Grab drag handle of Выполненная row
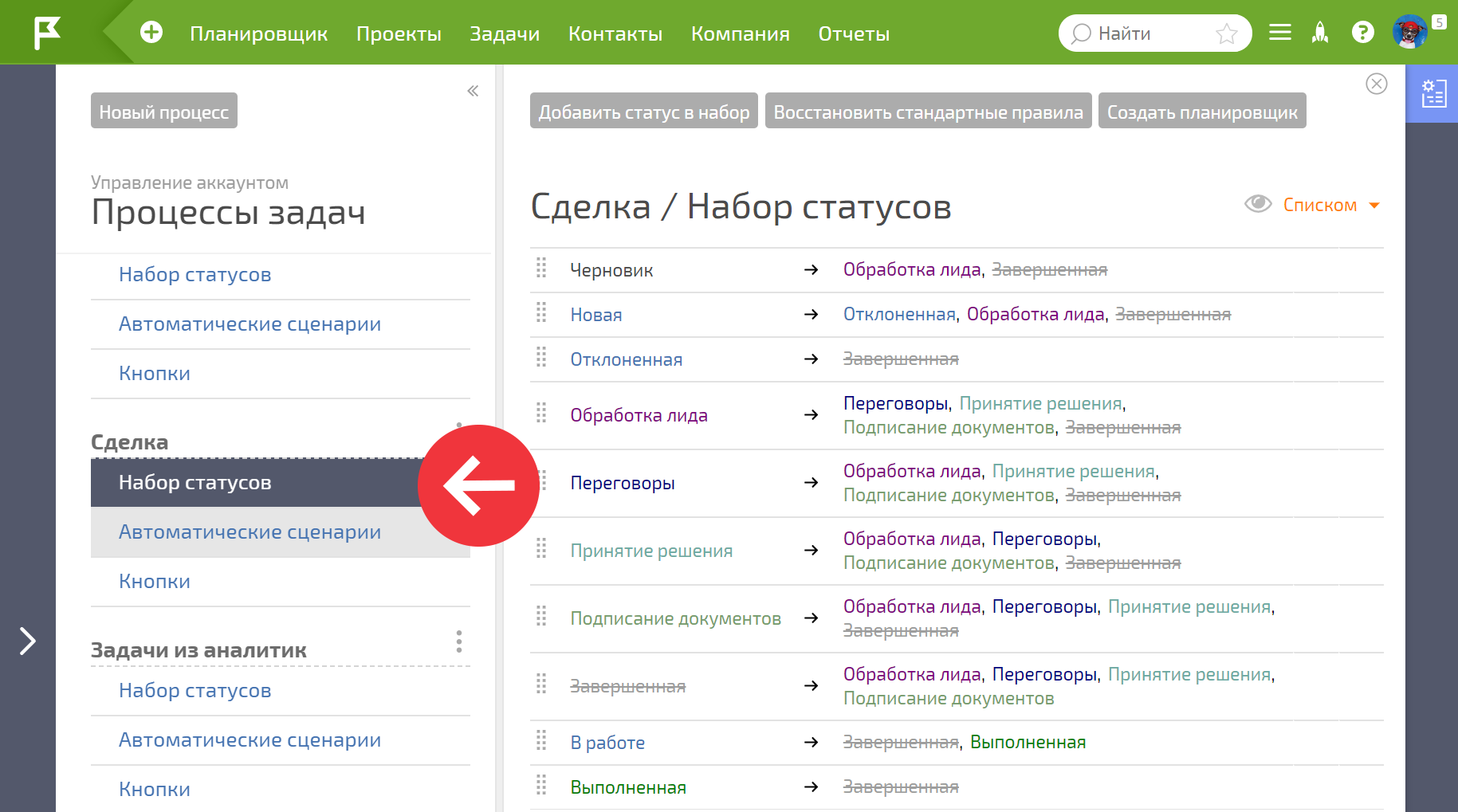Screen dimensions: 1458x812 (541, 785)
